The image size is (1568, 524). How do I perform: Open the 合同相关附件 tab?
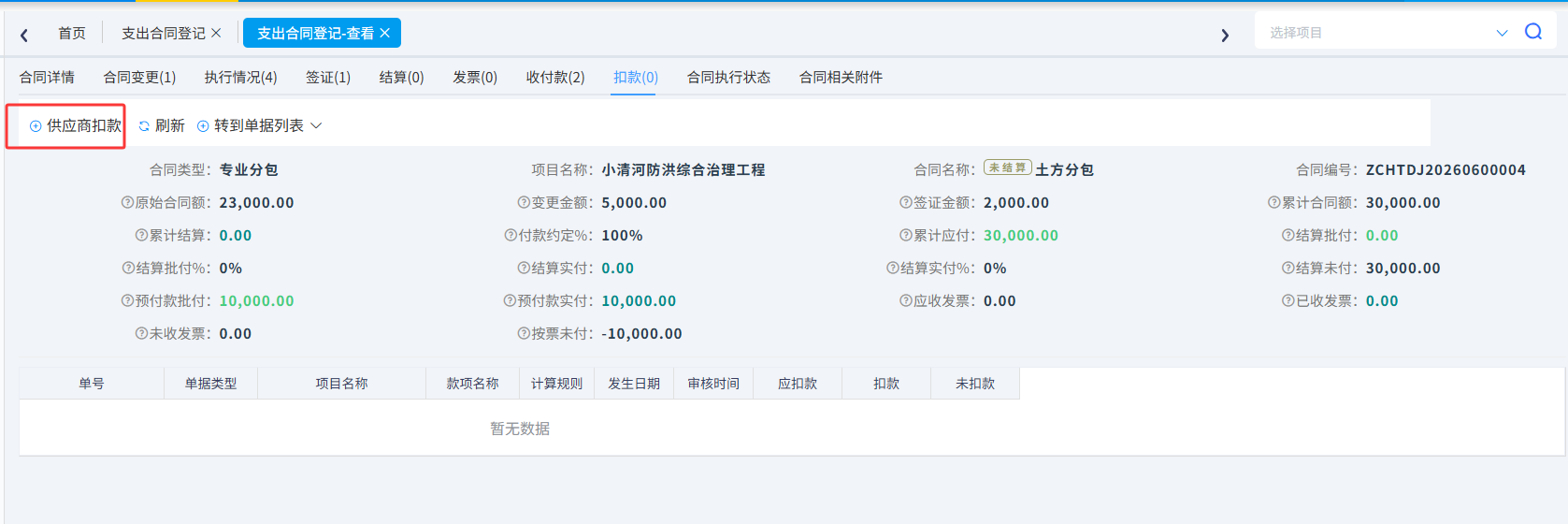point(842,77)
